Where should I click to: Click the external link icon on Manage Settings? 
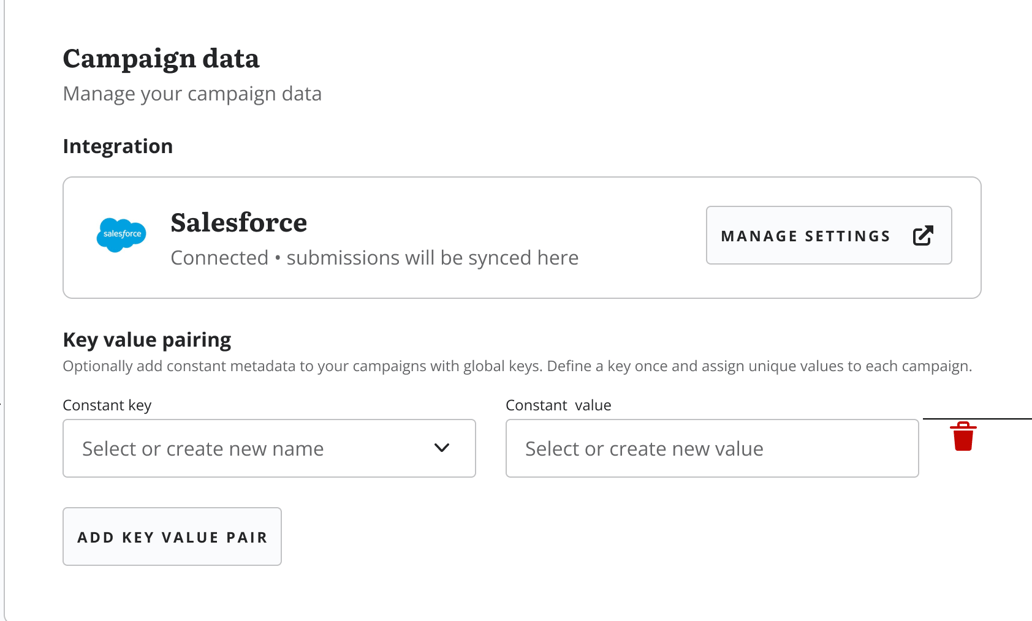coord(923,236)
